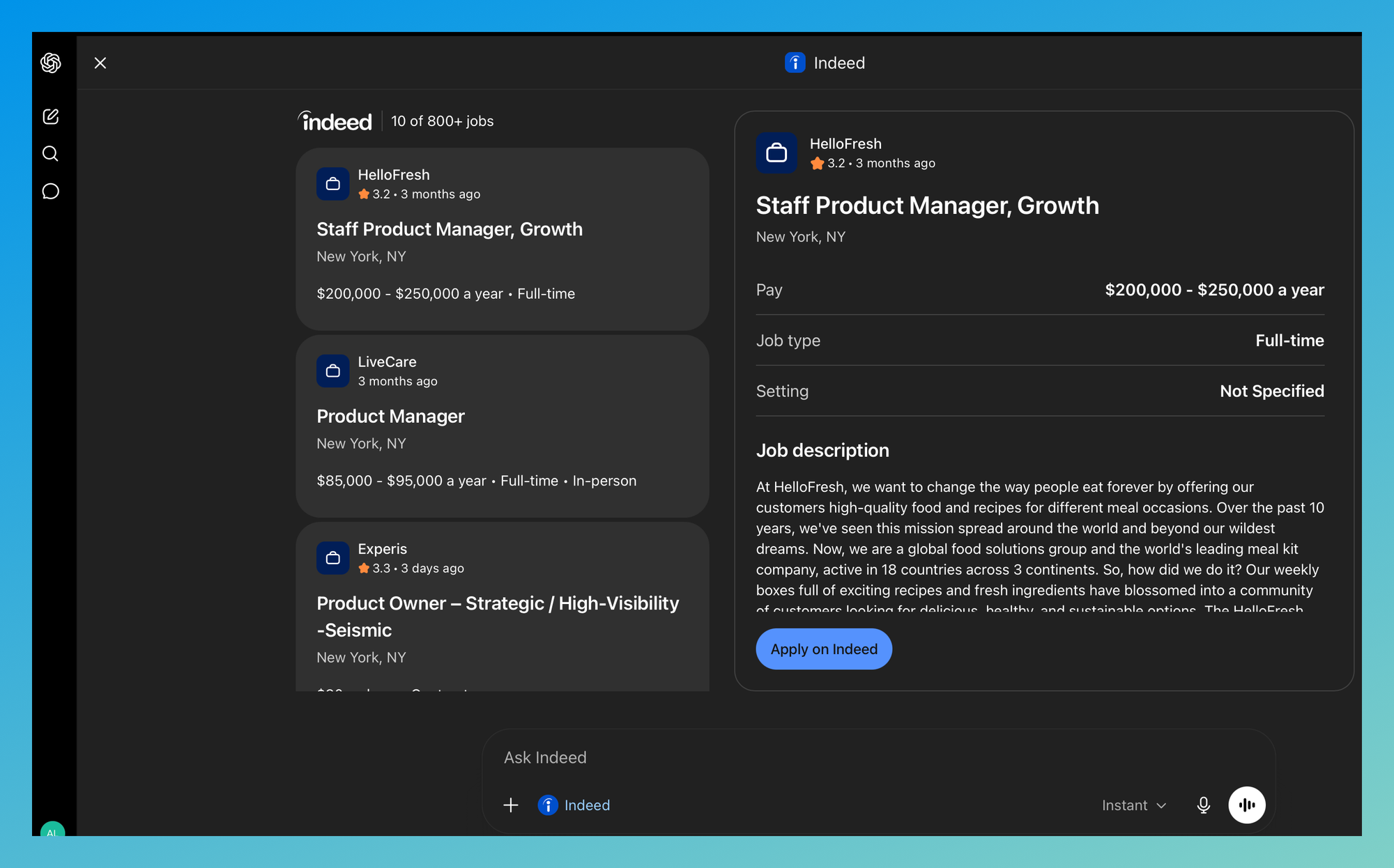Start a new chat with compose icon
1394x868 pixels.
coord(51,116)
